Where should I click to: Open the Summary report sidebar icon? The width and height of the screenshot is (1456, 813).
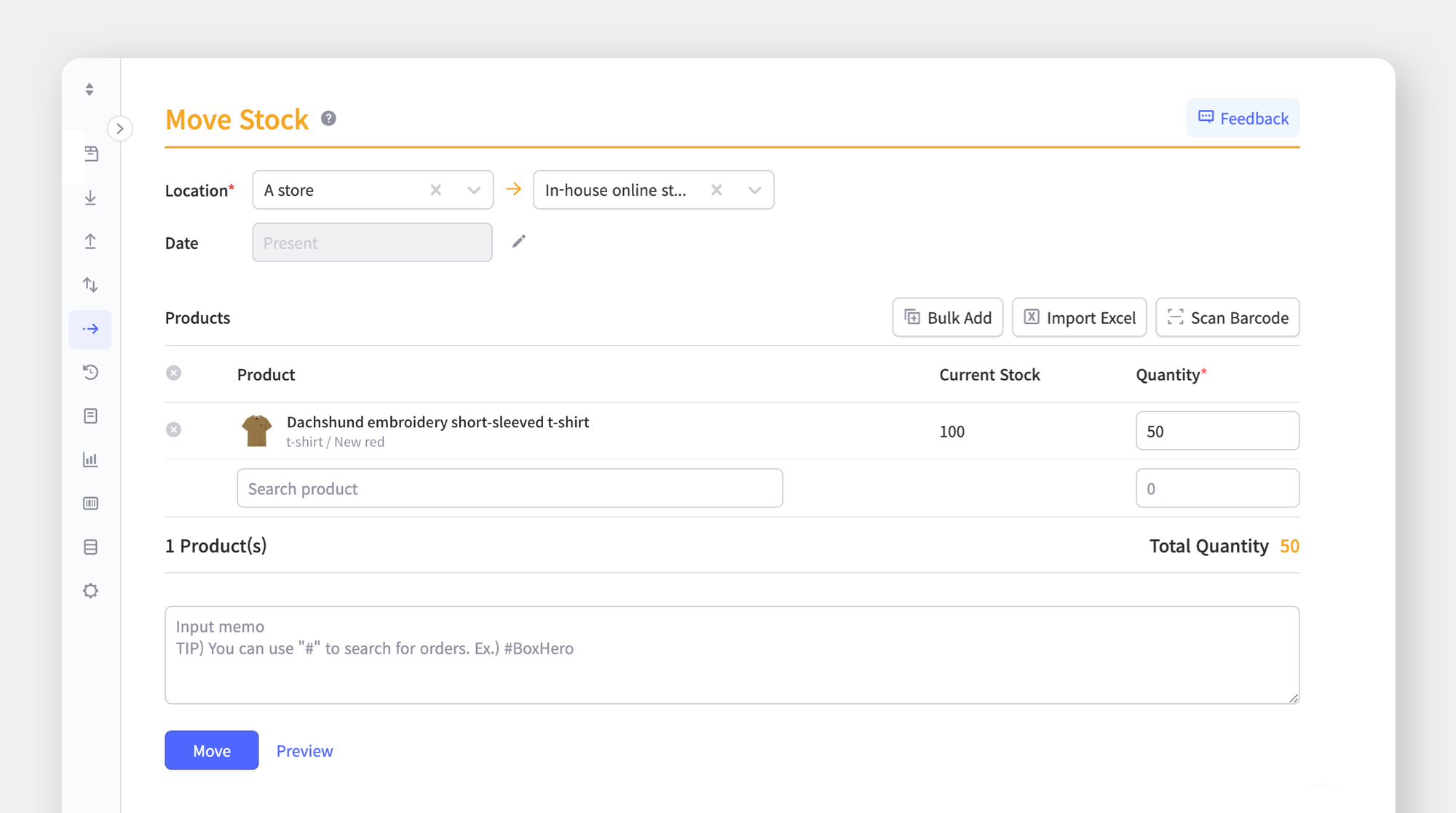tap(90, 416)
